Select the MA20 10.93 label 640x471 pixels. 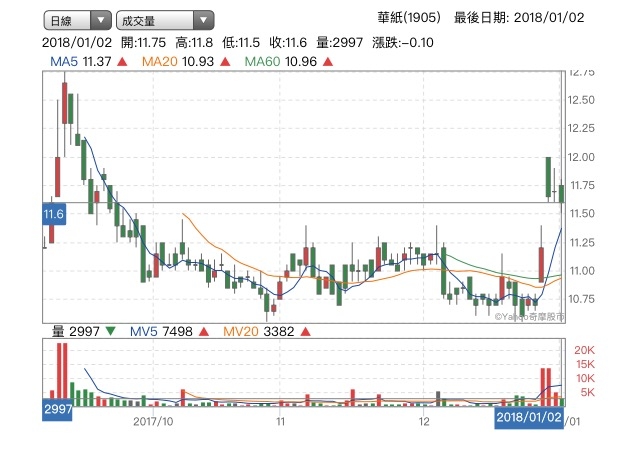click(x=178, y=62)
